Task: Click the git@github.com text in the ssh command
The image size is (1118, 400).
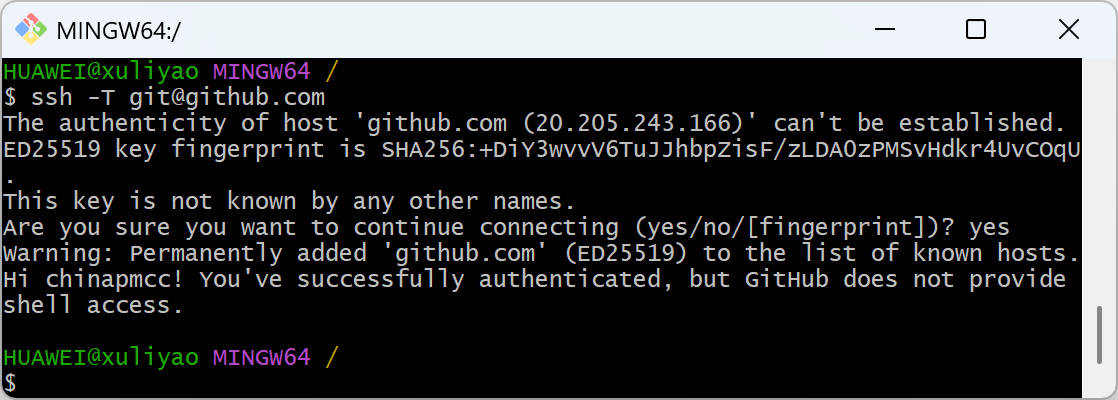Action: 227,98
